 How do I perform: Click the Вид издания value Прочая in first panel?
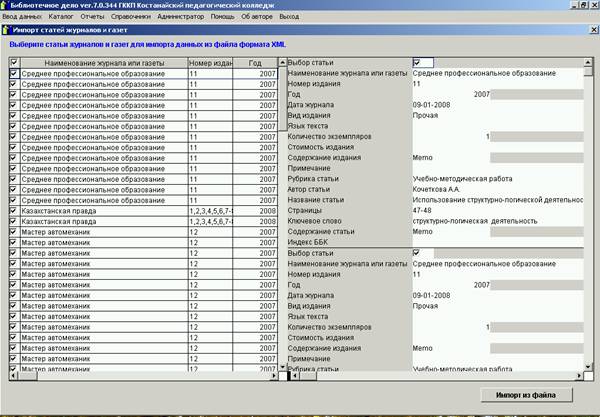point(425,116)
